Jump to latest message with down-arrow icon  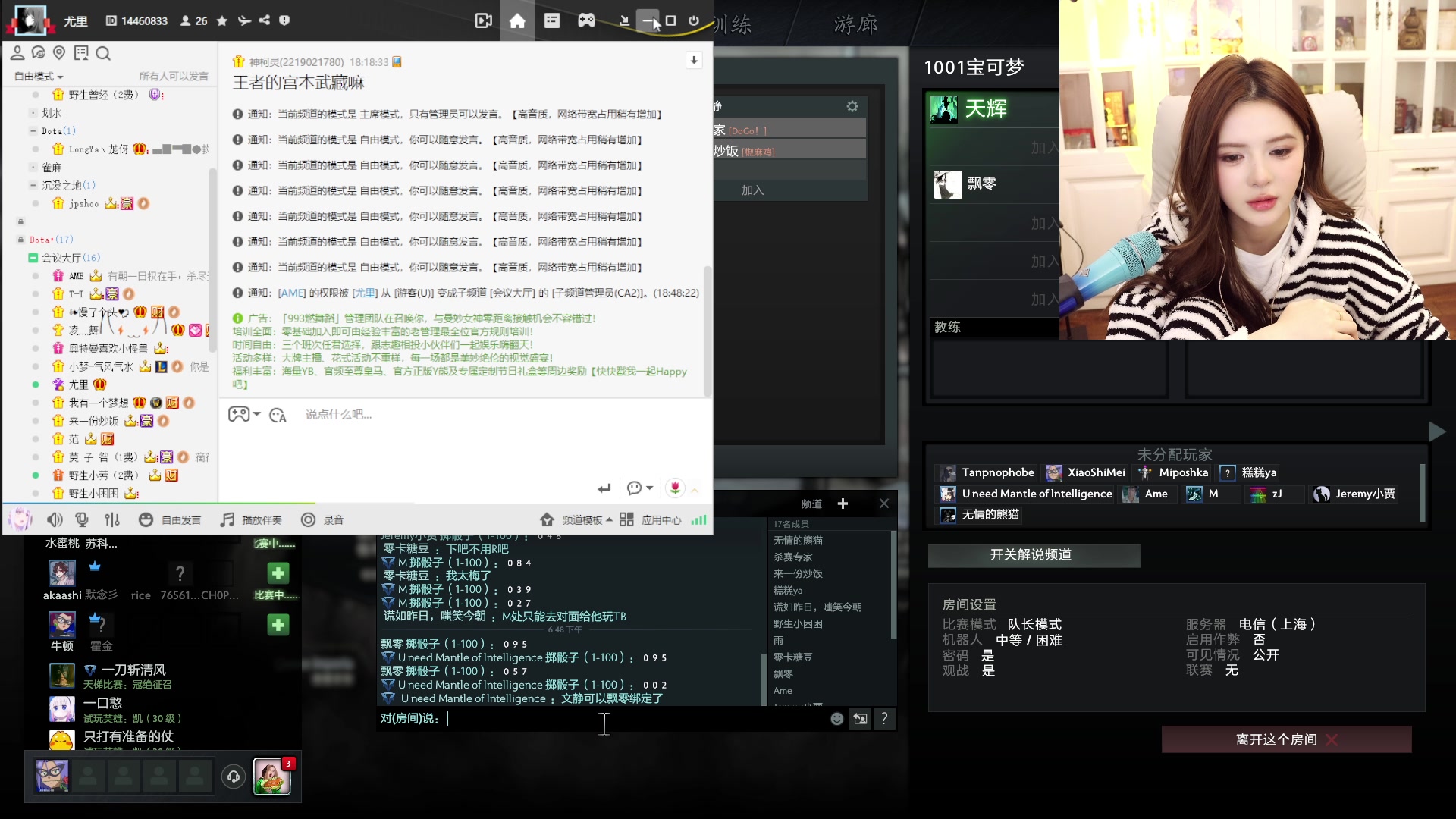point(694,61)
